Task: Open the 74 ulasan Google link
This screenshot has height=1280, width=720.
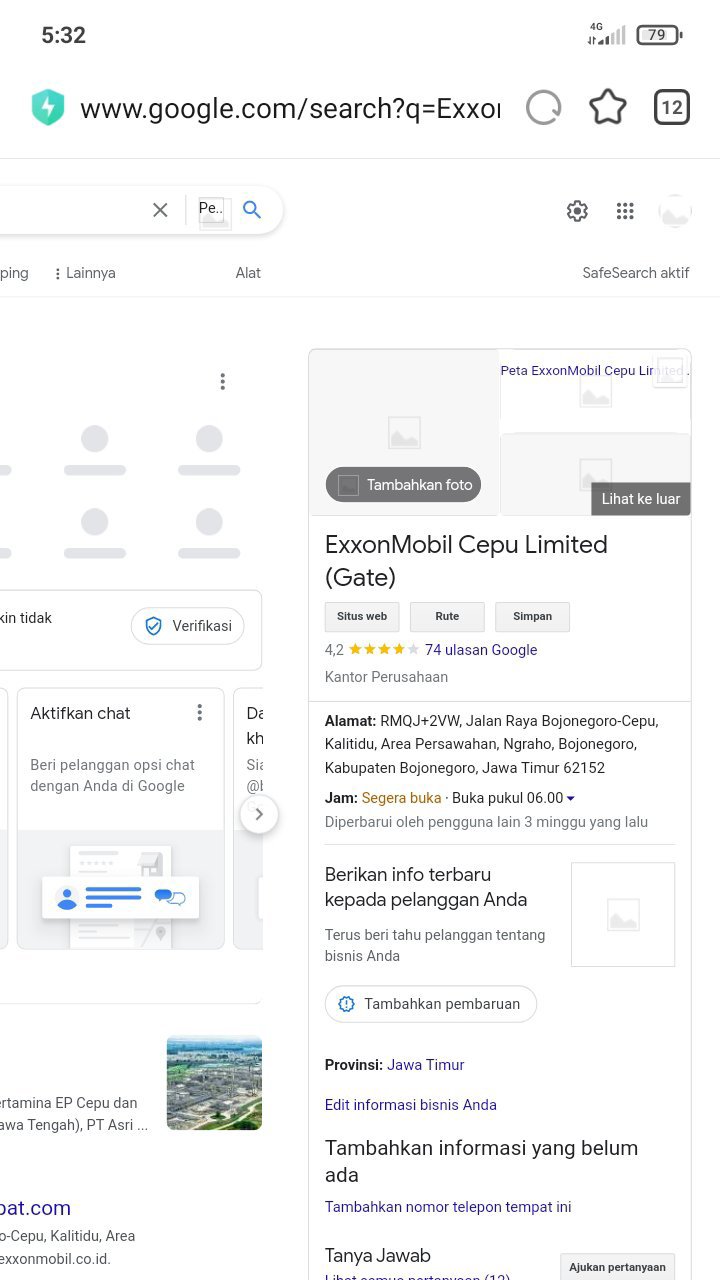Action: 481,650
